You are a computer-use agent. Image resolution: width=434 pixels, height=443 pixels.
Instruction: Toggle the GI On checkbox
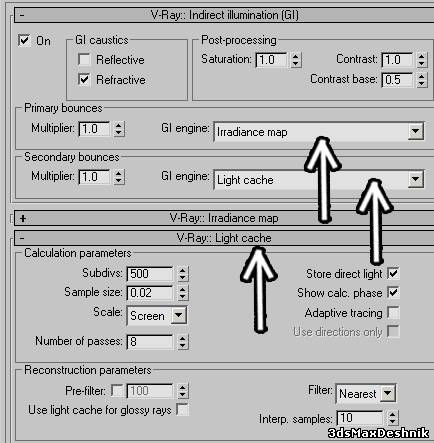tap(24, 41)
